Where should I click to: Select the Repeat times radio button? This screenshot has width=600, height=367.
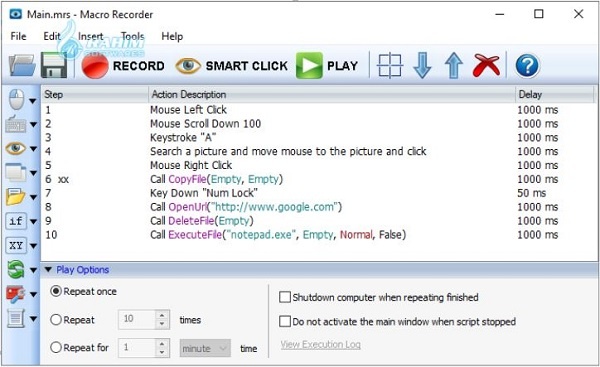(x=56, y=320)
